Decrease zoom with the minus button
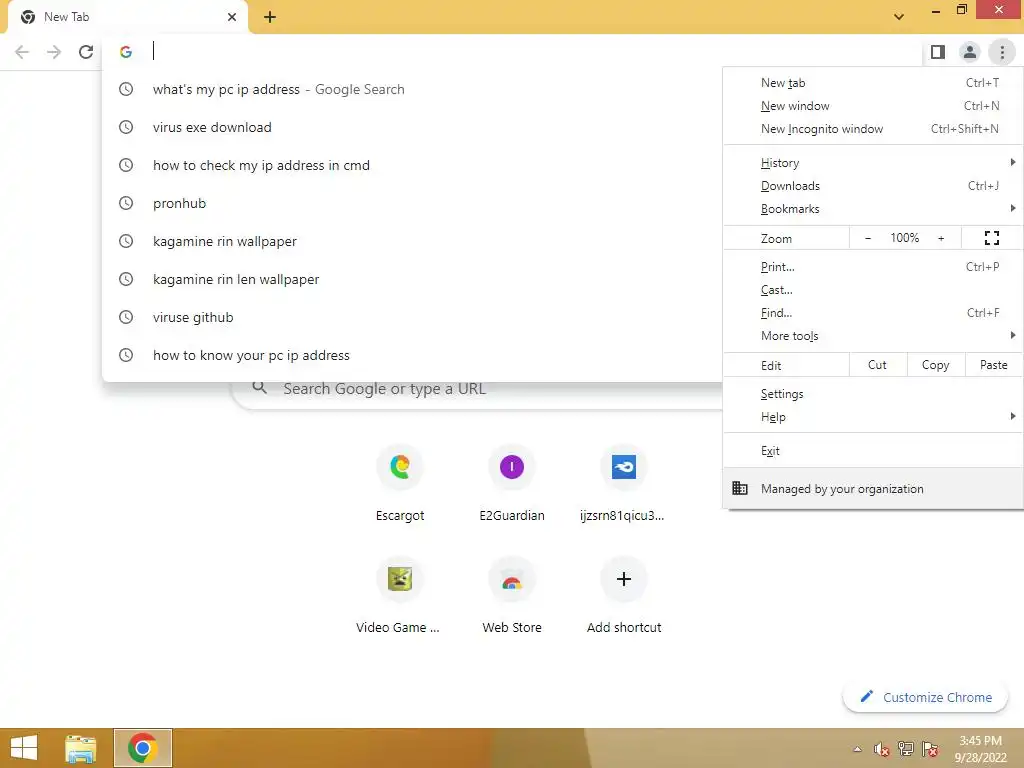The image size is (1024, 768). tap(868, 238)
